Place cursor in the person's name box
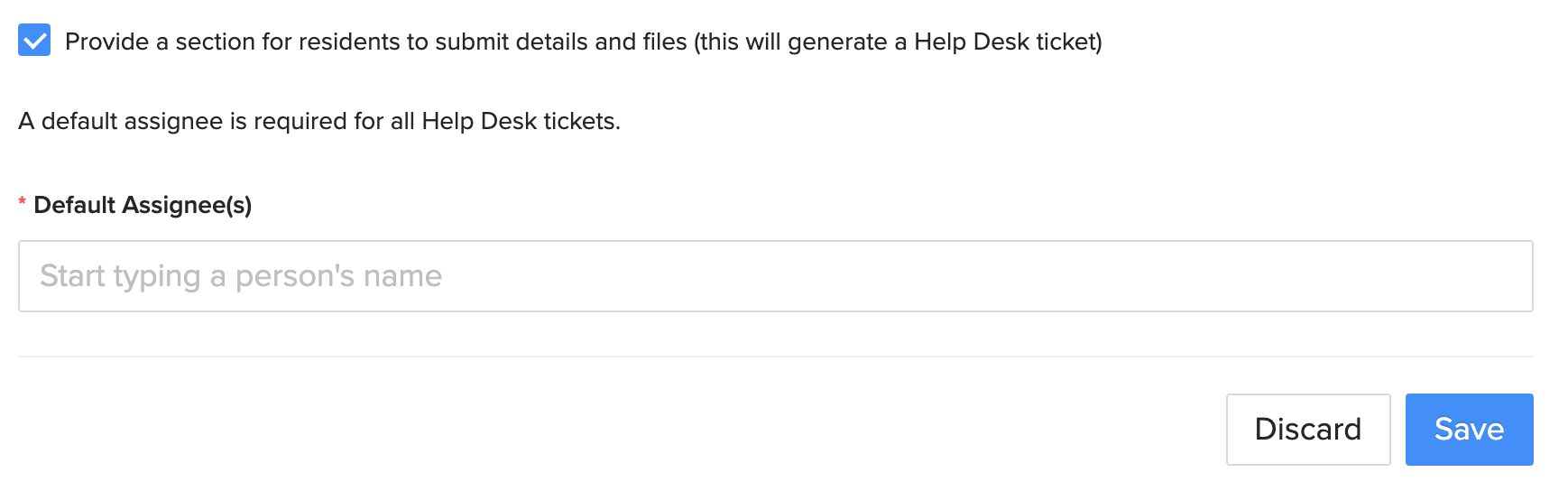The width and height of the screenshot is (1568, 491). [776, 276]
